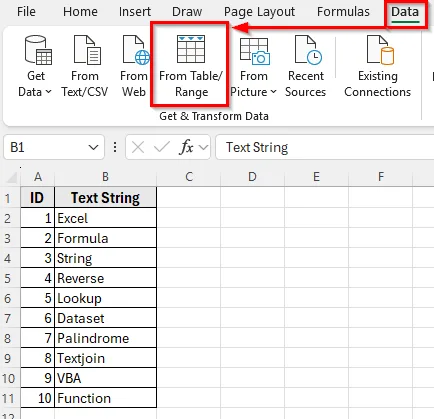Select the cell containing Excel
Screen dimensions: 434x419
click(105, 218)
